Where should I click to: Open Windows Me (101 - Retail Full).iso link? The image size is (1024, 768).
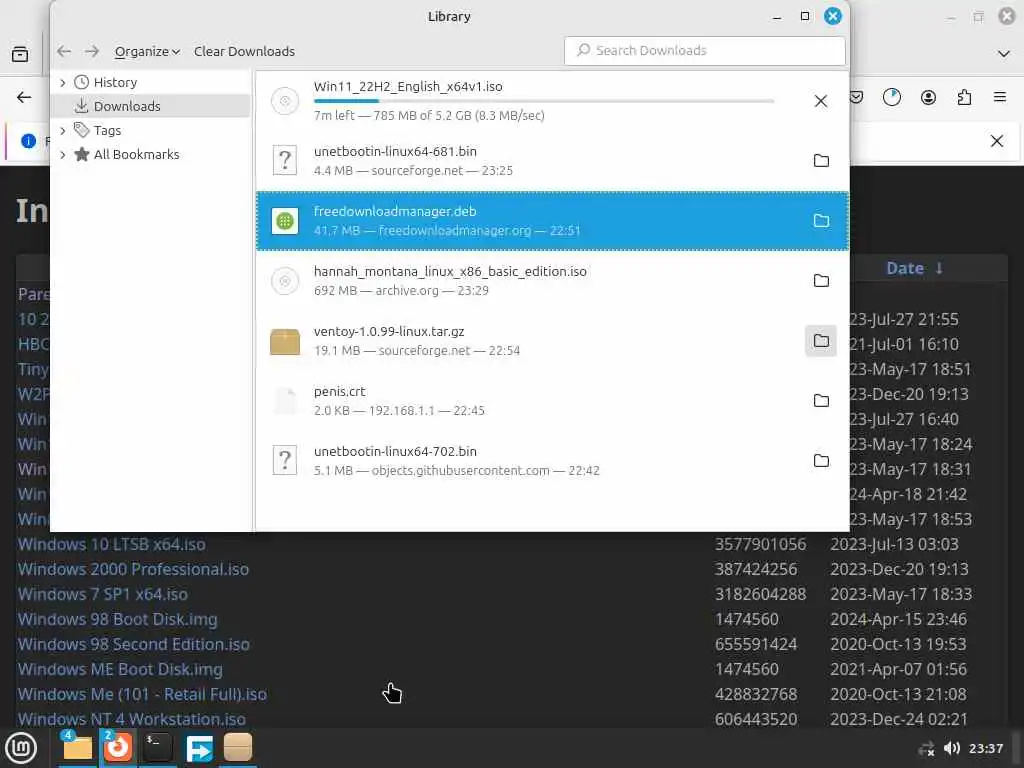142,694
